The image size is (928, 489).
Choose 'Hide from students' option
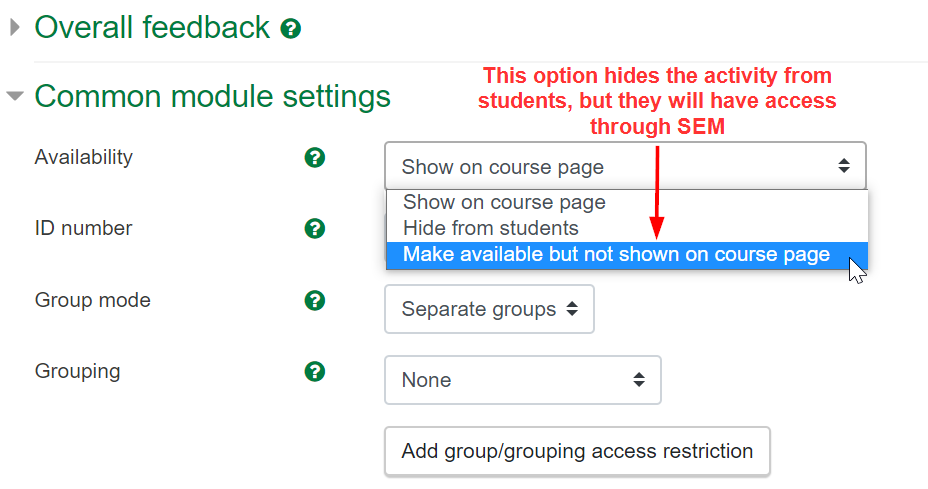pos(490,228)
